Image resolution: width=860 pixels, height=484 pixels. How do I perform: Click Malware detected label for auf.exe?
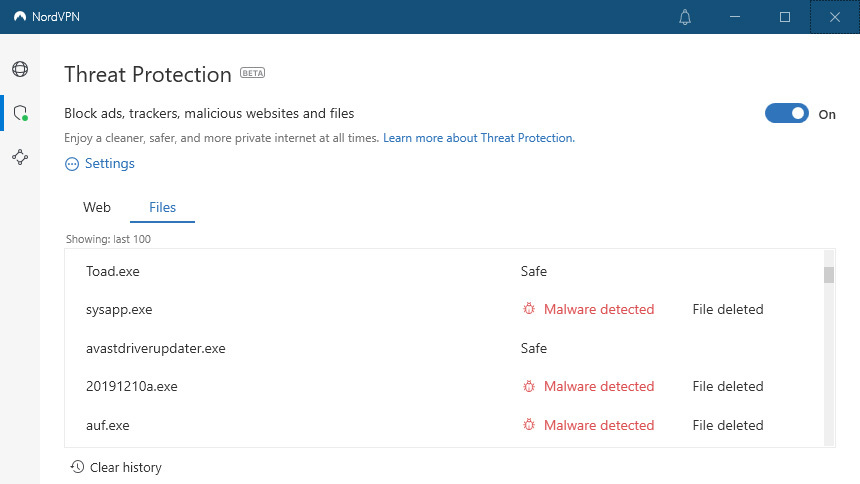(599, 425)
